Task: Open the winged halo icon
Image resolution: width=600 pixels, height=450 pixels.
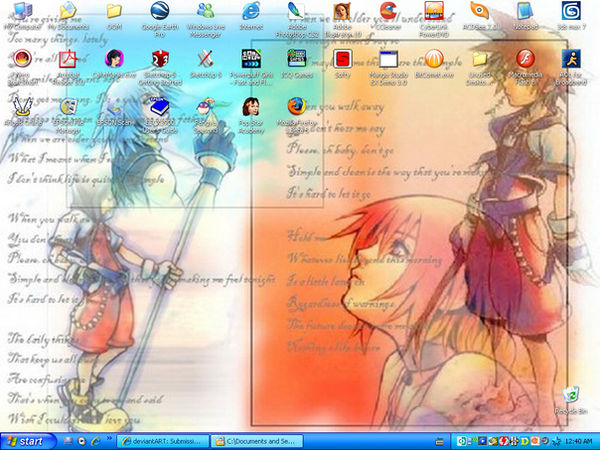Action: pos(22,112)
